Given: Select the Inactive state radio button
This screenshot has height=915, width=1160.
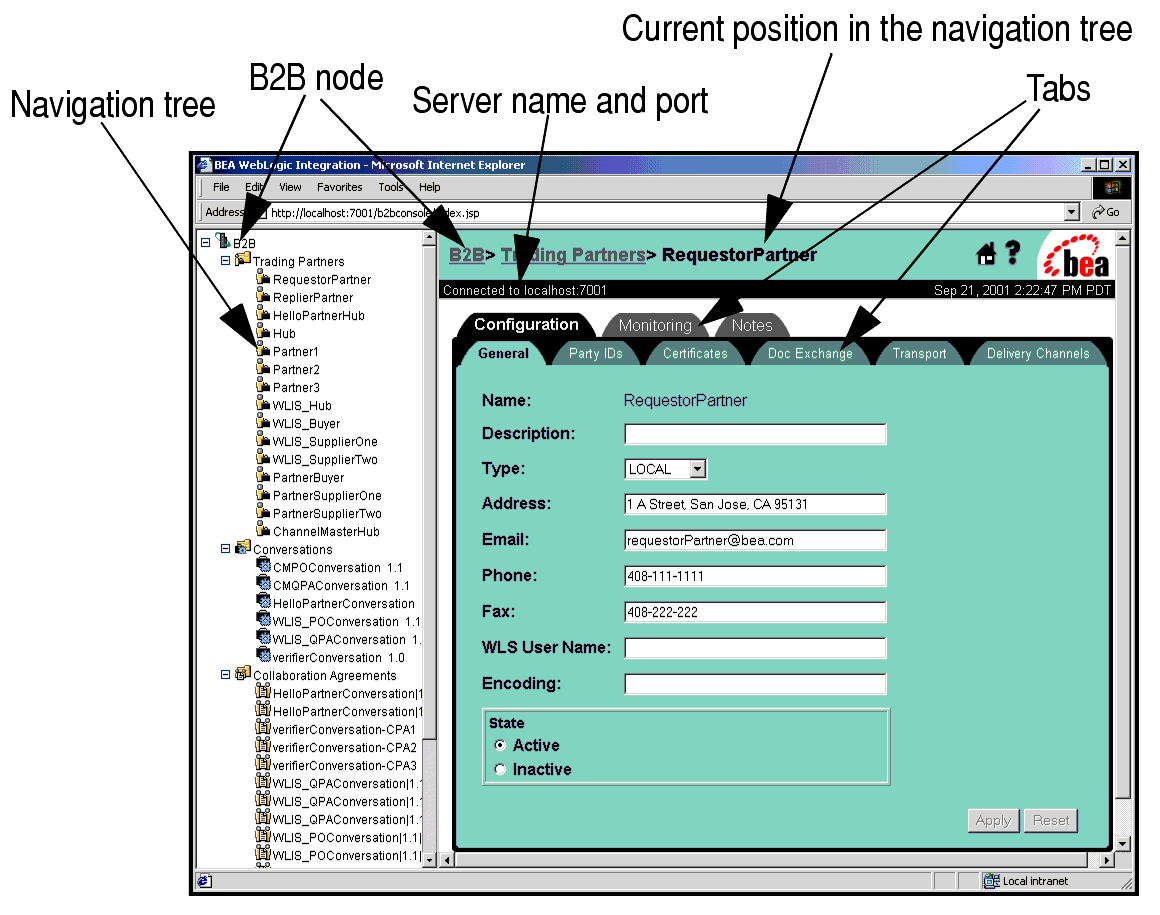Looking at the screenshot, I should (500, 769).
